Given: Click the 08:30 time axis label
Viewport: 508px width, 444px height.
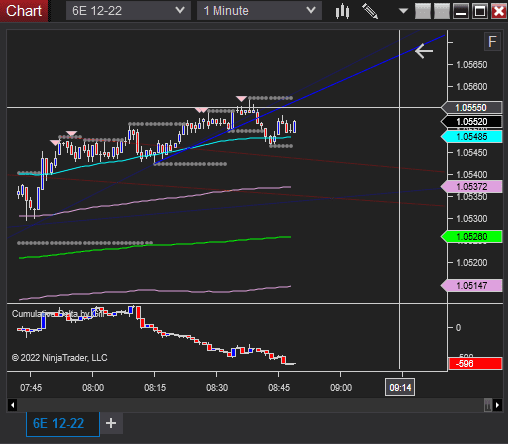Looking at the screenshot, I should pyautogui.click(x=217, y=388).
